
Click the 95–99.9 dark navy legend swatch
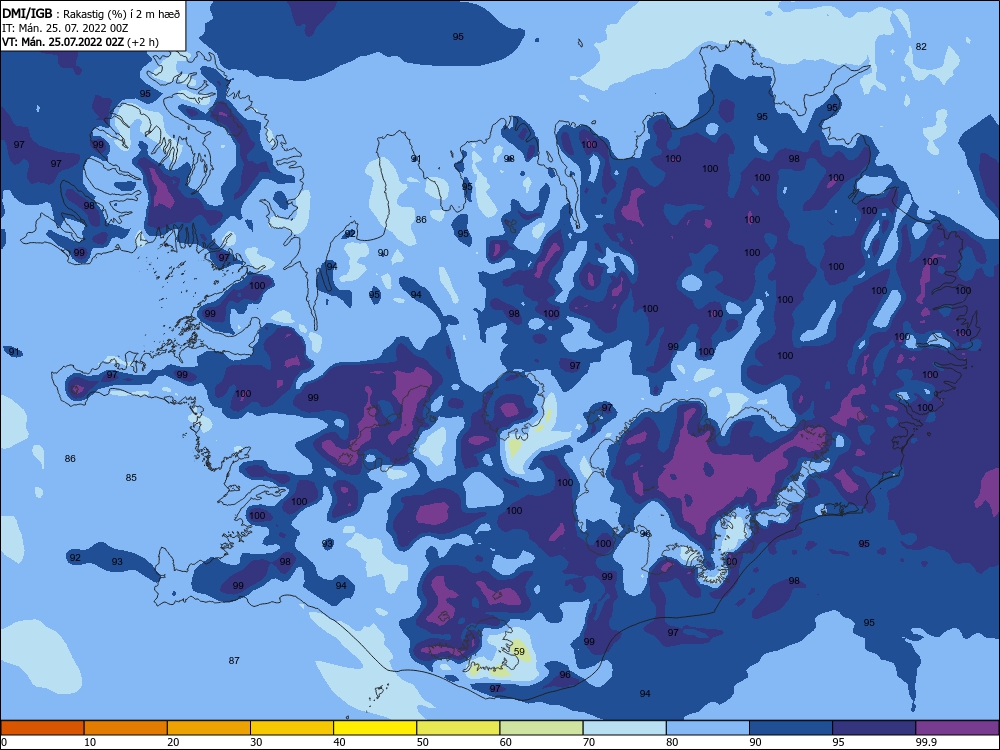click(874, 728)
